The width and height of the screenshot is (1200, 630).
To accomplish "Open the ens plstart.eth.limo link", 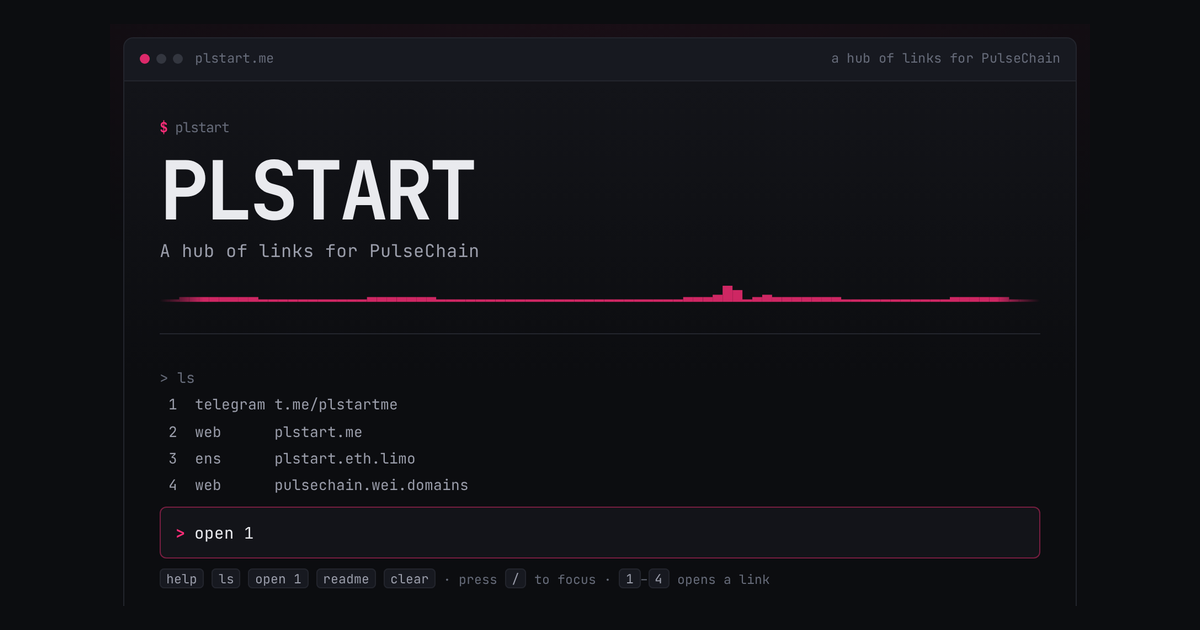I will 291,459.
